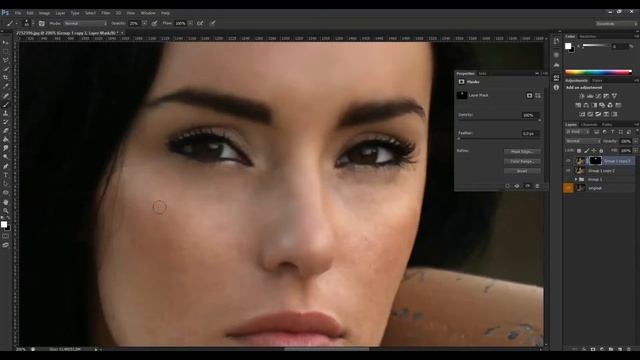The width and height of the screenshot is (640, 360).
Task: Add a Photo Filter adjustment
Action: 602,105
